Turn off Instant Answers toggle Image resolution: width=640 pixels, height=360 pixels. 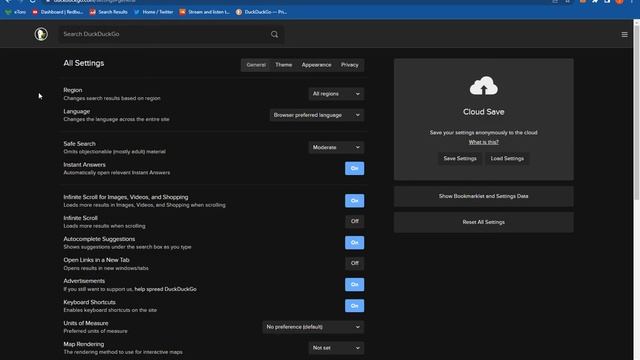tap(354, 168)
